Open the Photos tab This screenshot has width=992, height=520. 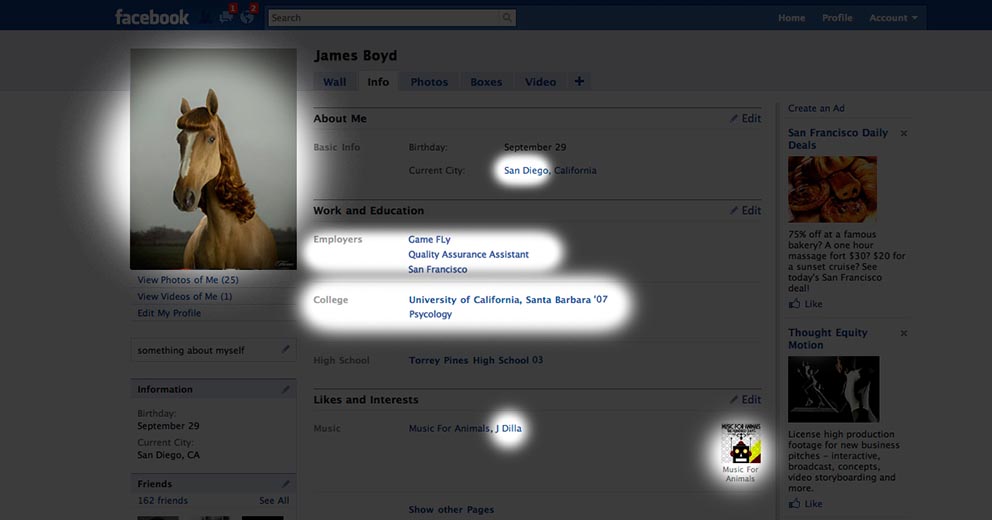click(x=429, y=82)
